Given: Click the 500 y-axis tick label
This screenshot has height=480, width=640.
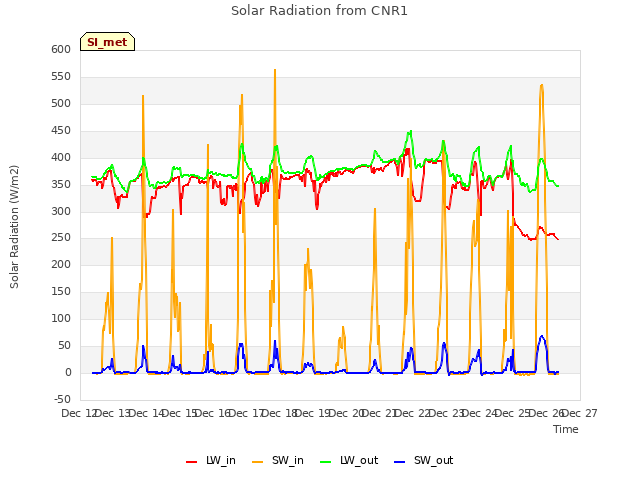Looking at the screenshot, I should [x=61, y=103].
